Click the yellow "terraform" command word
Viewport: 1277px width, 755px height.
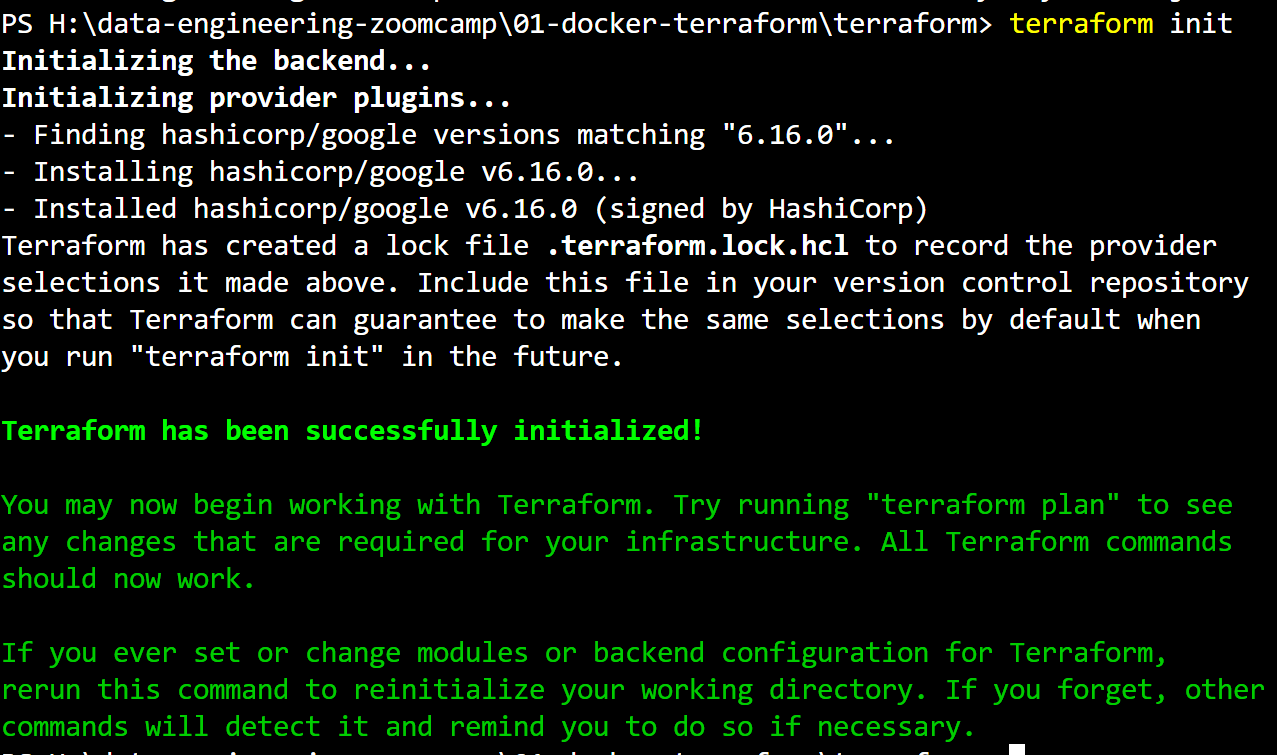[1081, 23]
